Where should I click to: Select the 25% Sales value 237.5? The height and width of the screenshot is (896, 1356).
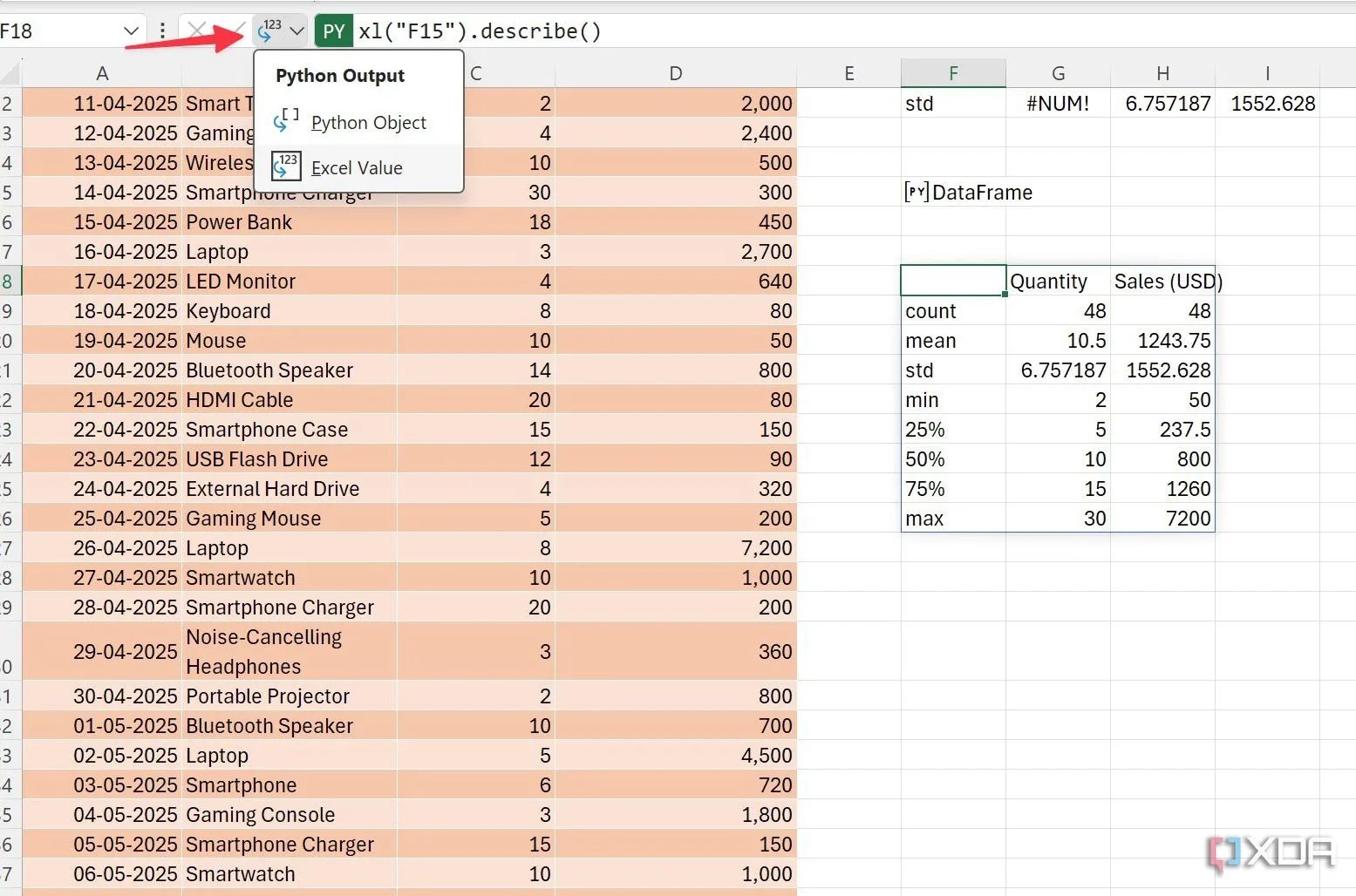(x=1162, y=429)
